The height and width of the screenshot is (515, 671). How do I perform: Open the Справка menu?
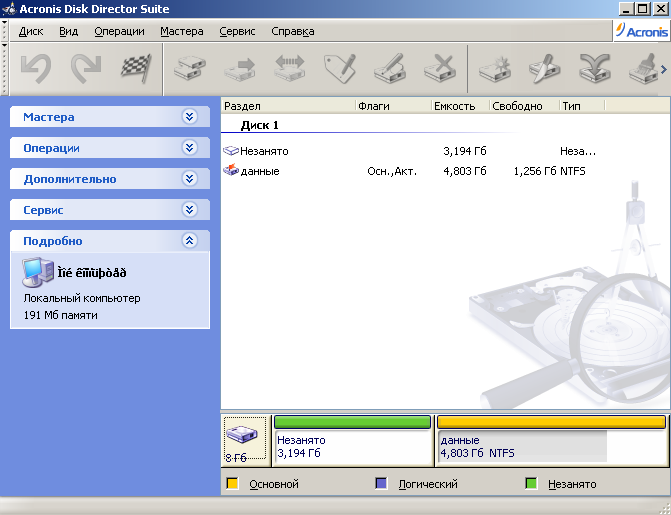click(x=293, y=31)
